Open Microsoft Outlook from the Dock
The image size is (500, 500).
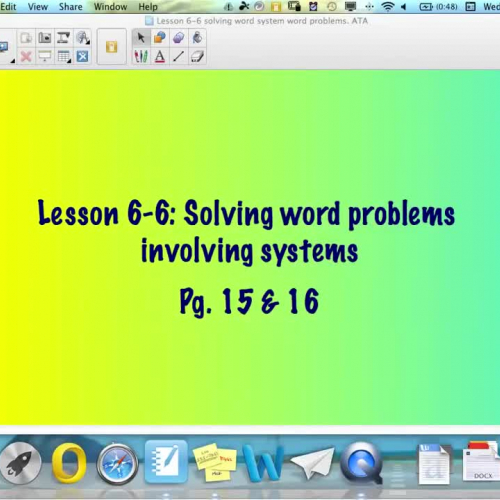69,463
